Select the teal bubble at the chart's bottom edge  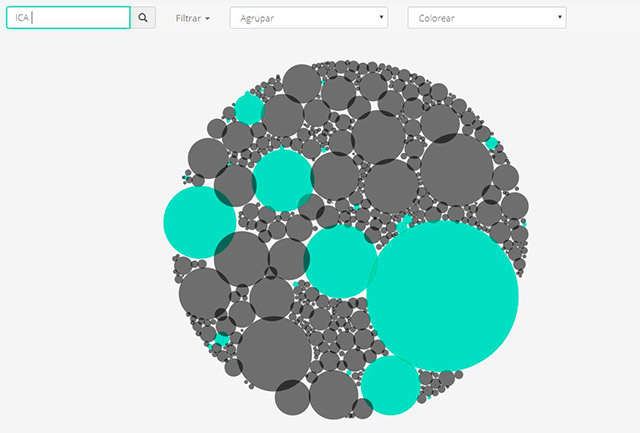point(390,386)
